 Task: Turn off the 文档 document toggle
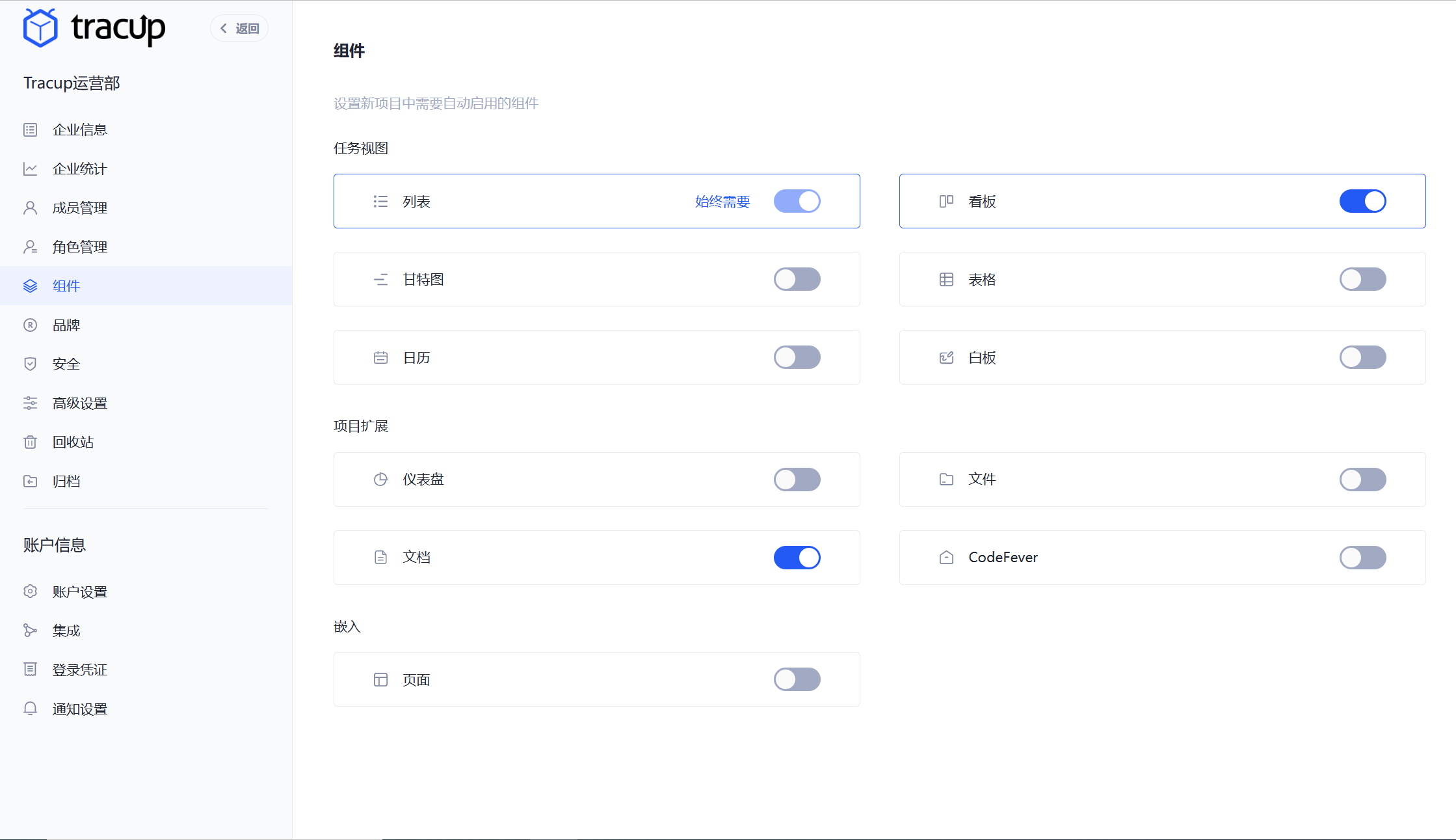pyautogui.click(x=797, y=558)
